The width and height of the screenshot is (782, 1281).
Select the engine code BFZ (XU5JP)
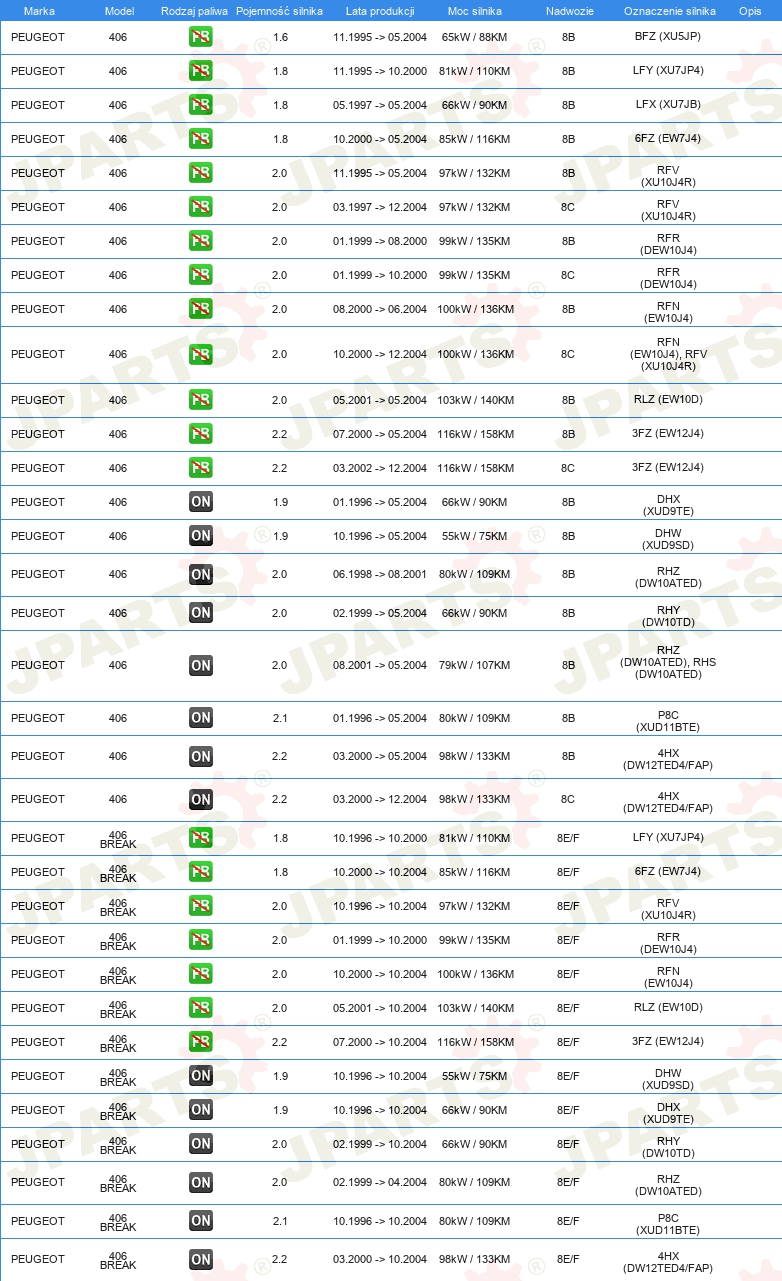pos(668,37)
